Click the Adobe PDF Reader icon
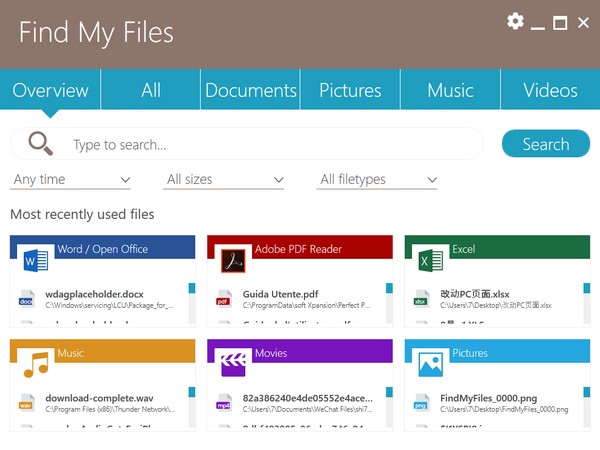Viewport: 600px width, 450px height. [x=233, y=260]
